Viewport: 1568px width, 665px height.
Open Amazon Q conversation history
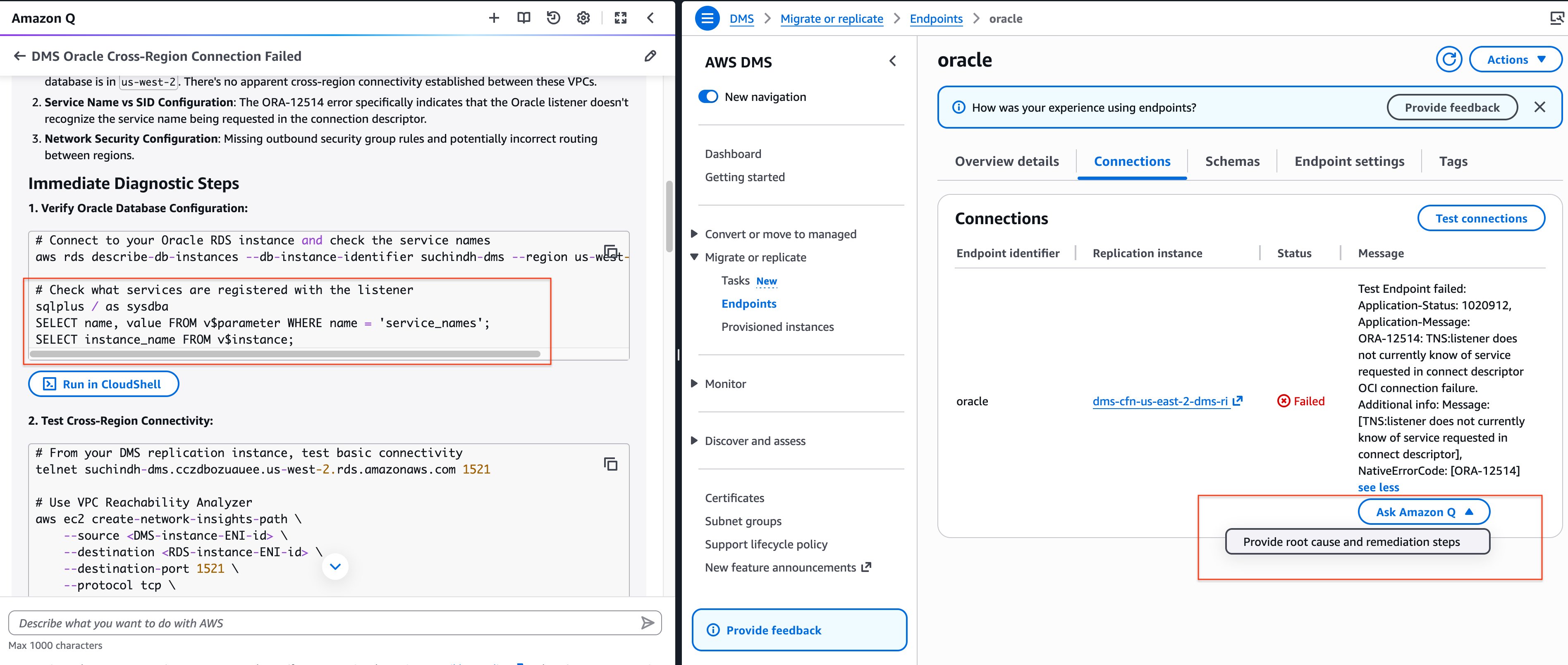pos(553,18)
